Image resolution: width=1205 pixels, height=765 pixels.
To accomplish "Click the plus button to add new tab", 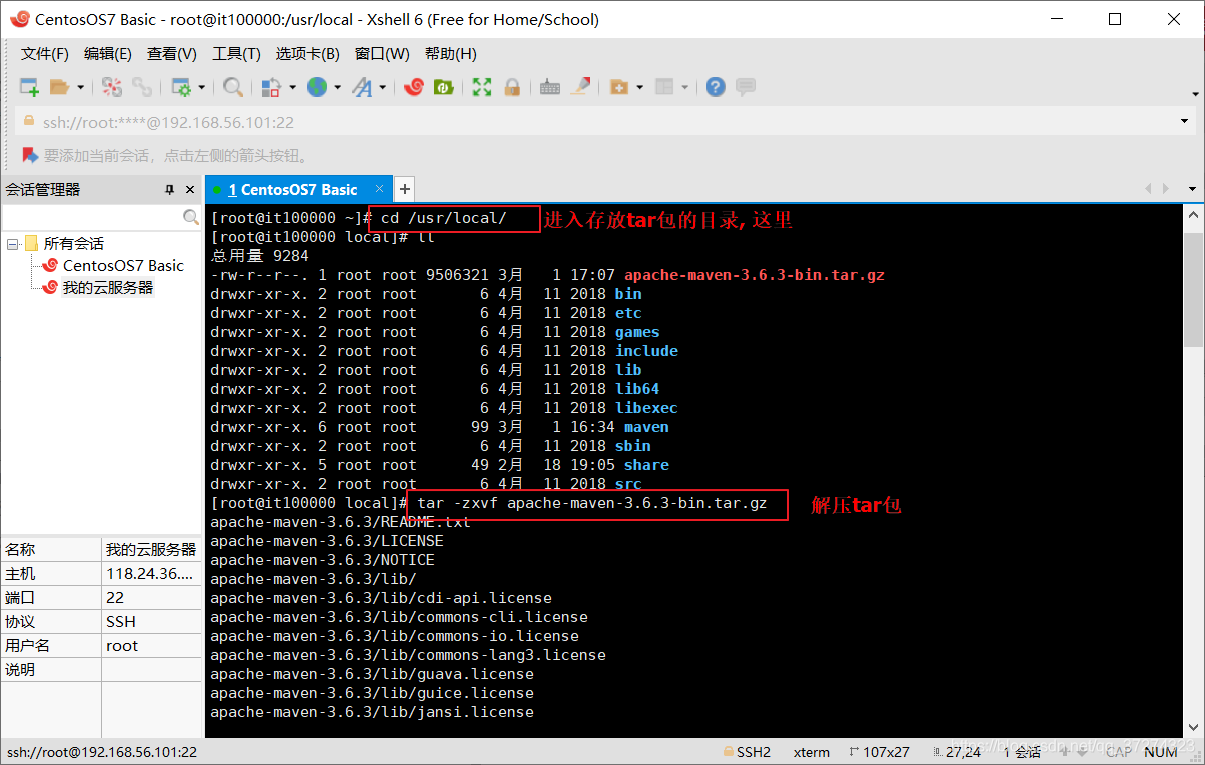I will 404,189.
